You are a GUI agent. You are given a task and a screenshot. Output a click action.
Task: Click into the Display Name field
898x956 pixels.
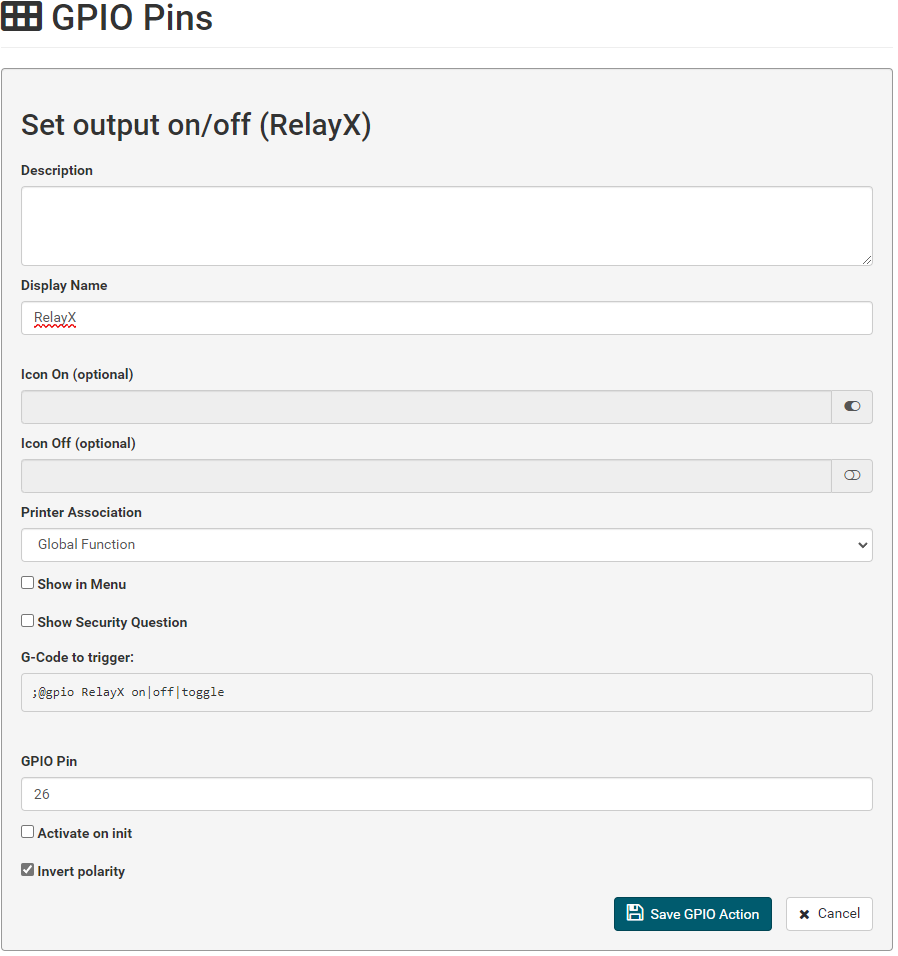[449, 319]
